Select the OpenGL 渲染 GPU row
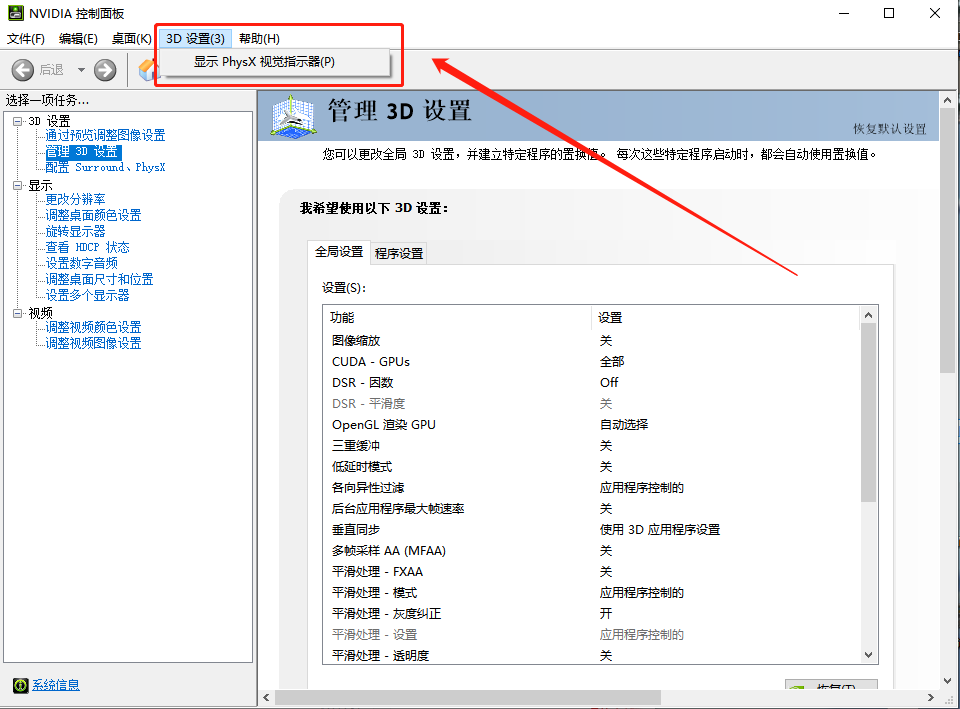The width and height of the screenshot is (960, 709). (591, 425)
